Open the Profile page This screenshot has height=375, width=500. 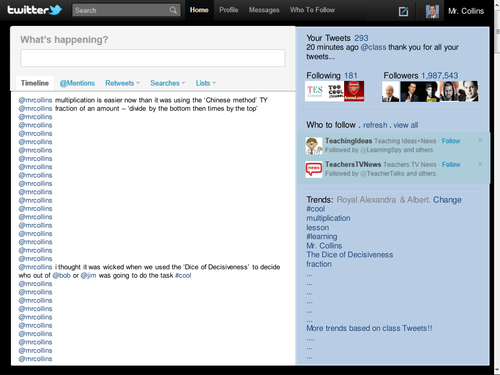229,10
